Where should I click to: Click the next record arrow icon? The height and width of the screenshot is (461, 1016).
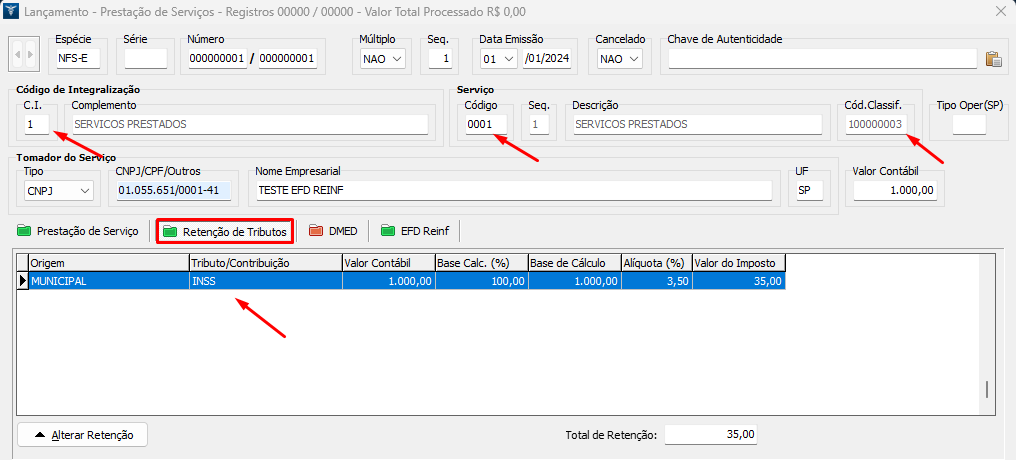coord(32,54)
